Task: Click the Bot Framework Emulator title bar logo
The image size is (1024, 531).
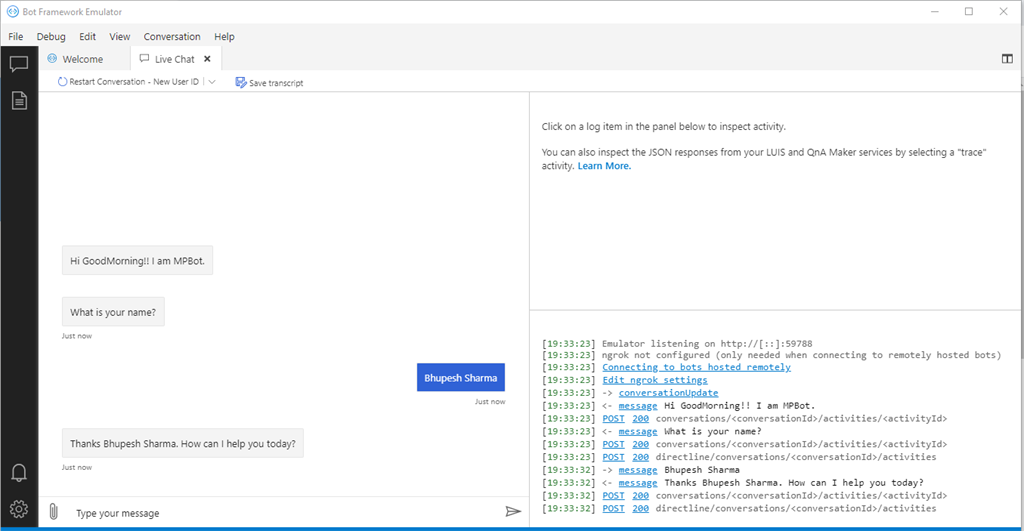Action: [x=12, y=12]
